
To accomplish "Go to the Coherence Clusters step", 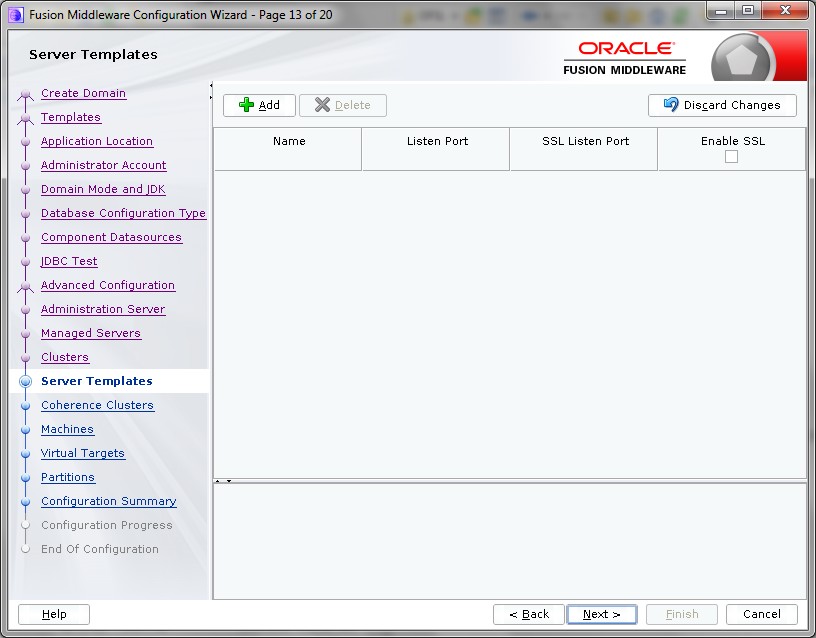I will (97, 405).
